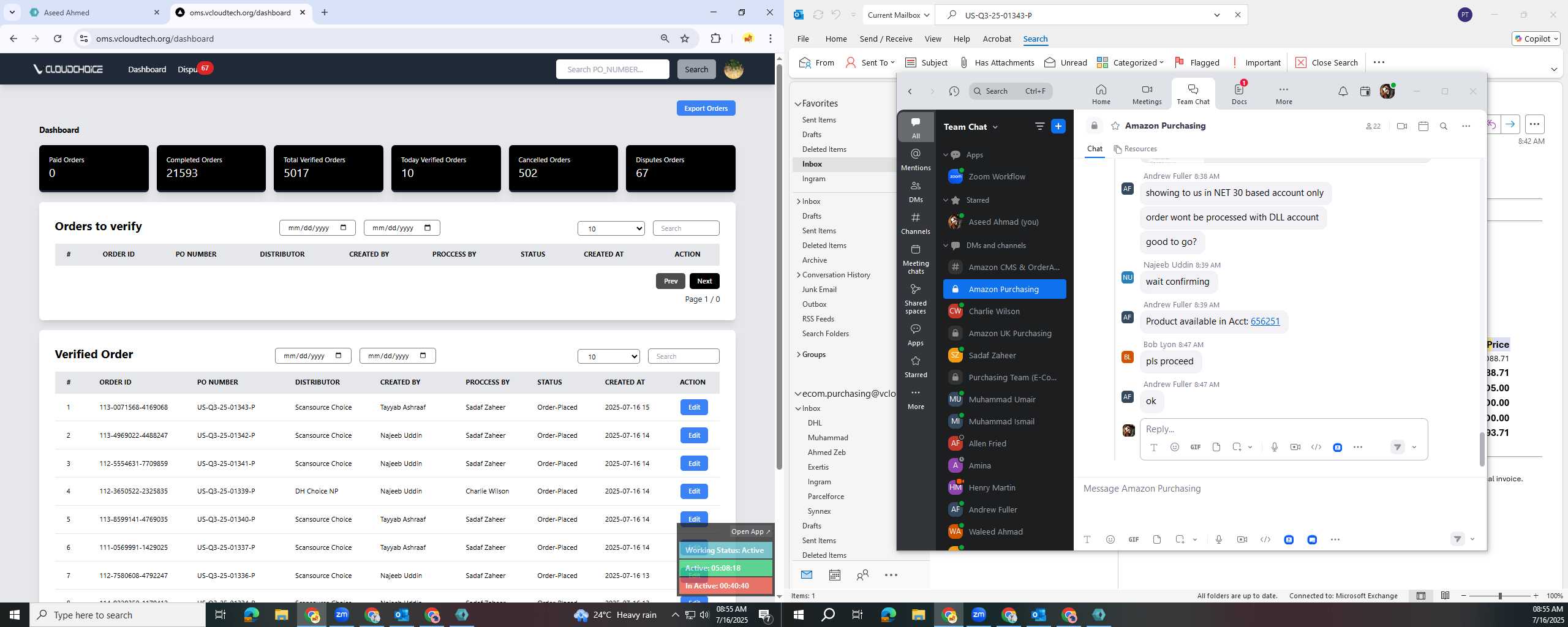Open Docs tab in Zoom
The image size is (1568, 627).
[x=1239, y=95]
